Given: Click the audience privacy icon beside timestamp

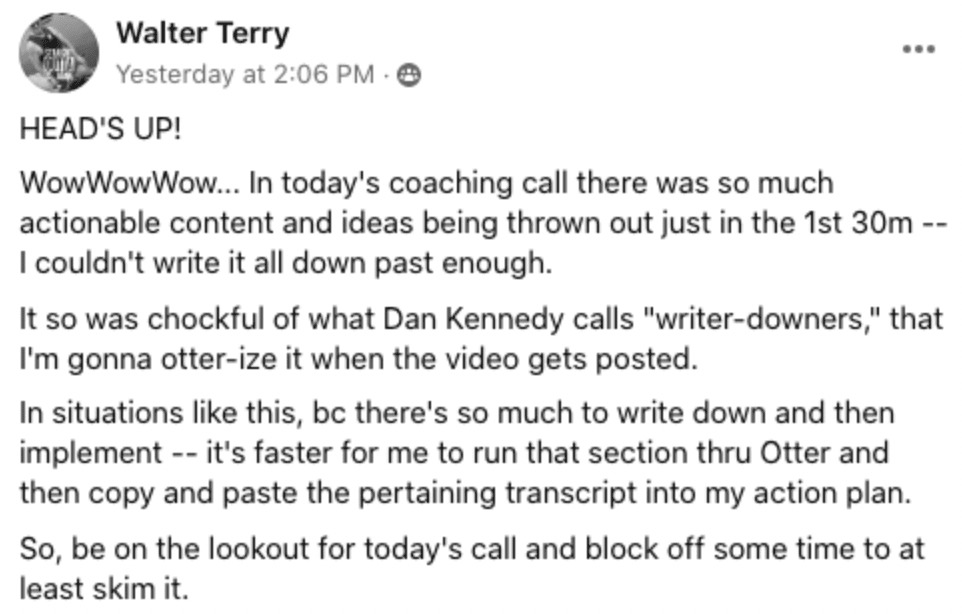Looking at the screenshot, I should (x=410, y=74).
